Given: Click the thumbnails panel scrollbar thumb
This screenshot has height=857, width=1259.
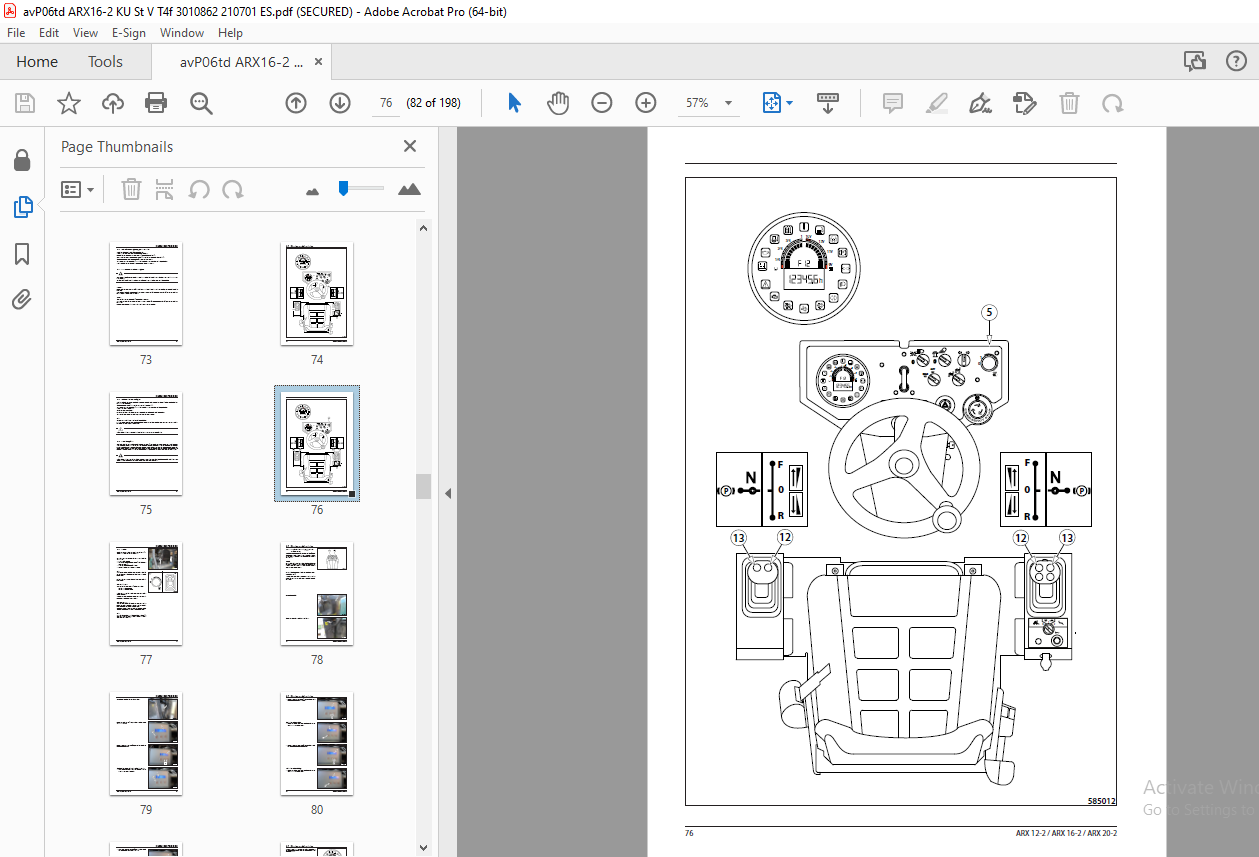Looking at the screenshot, I should pos(424,486).
